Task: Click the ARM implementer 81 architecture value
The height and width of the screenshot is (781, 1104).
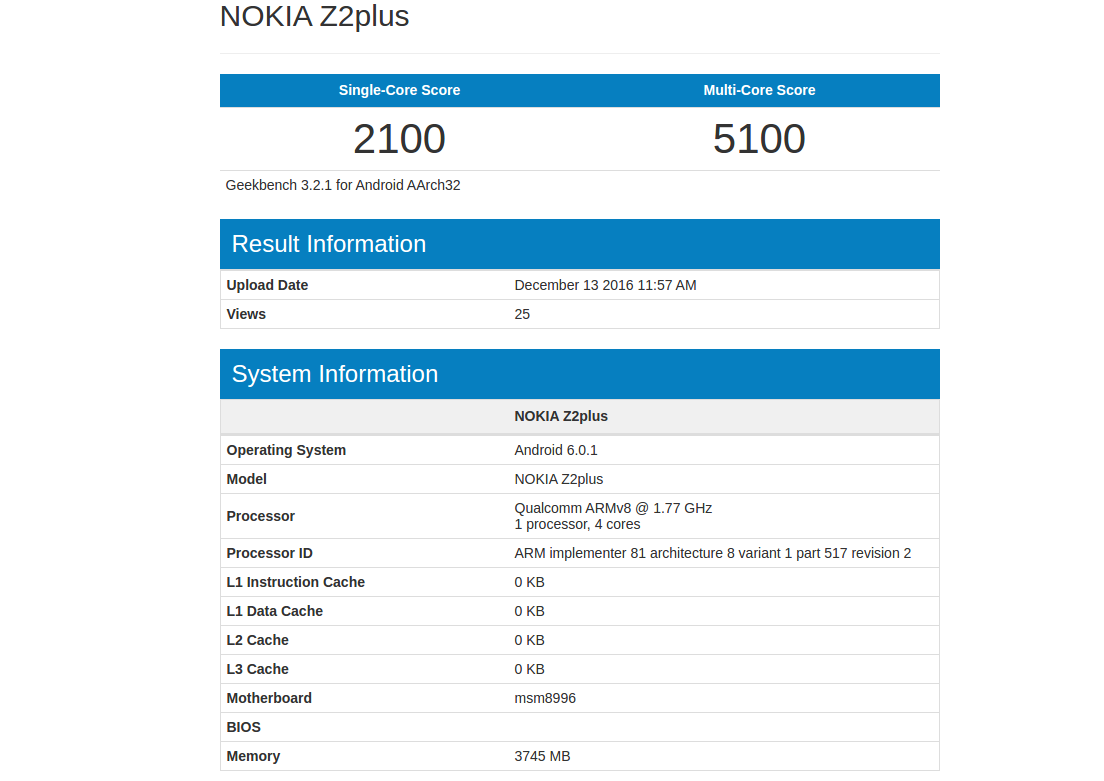Action: click(713, 554)
